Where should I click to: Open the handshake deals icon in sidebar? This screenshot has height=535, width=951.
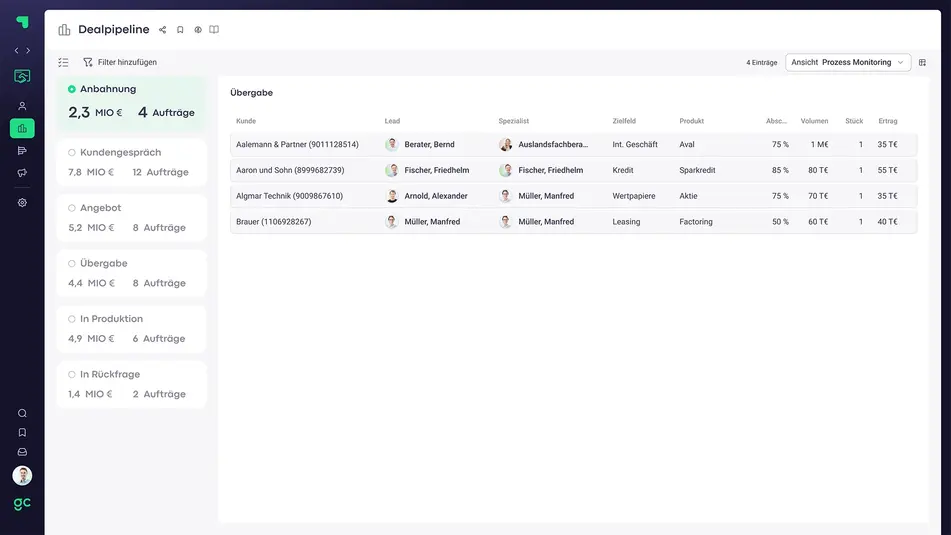coord(22,76)
